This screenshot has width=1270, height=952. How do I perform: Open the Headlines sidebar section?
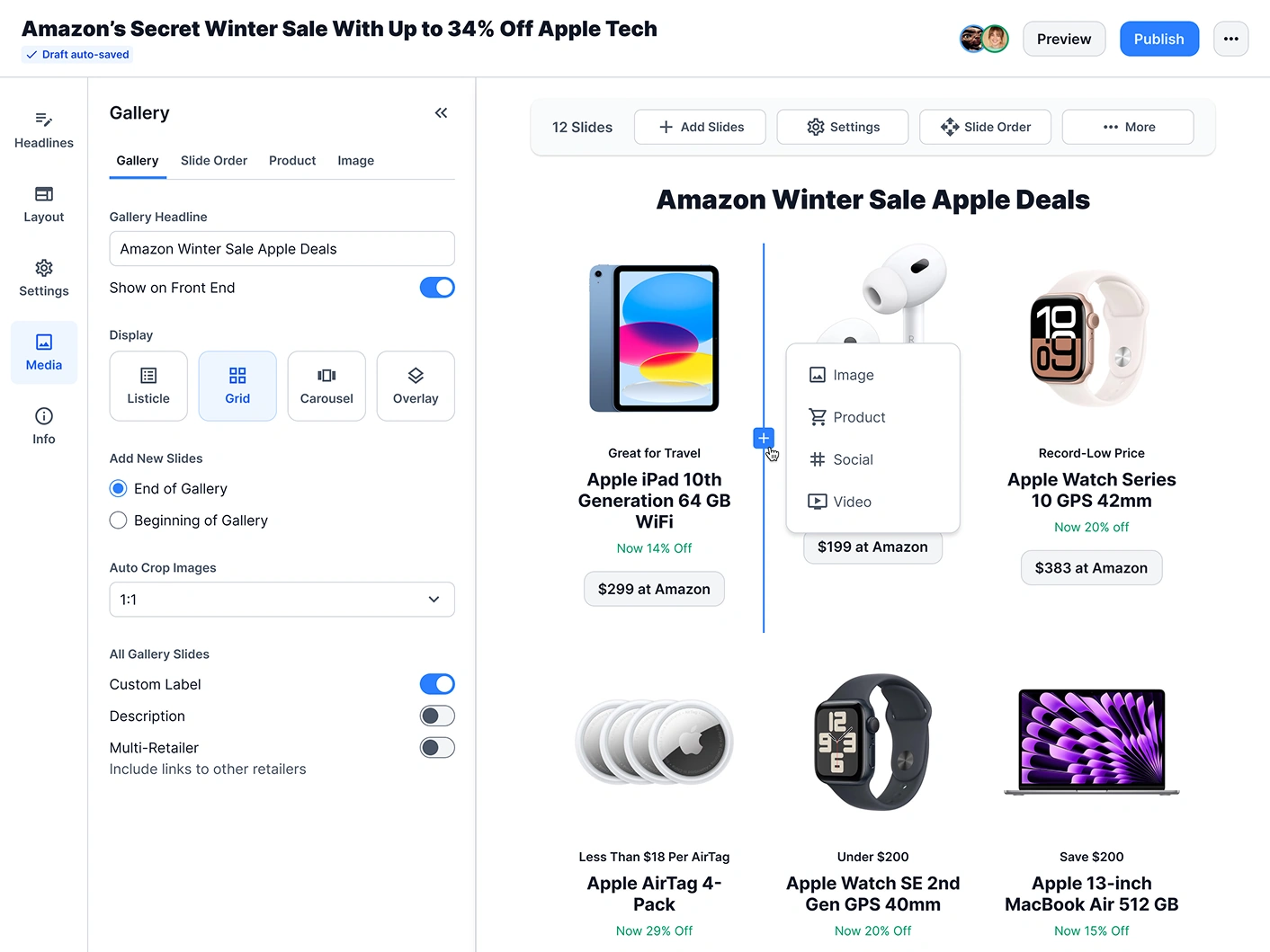[43, 130]
